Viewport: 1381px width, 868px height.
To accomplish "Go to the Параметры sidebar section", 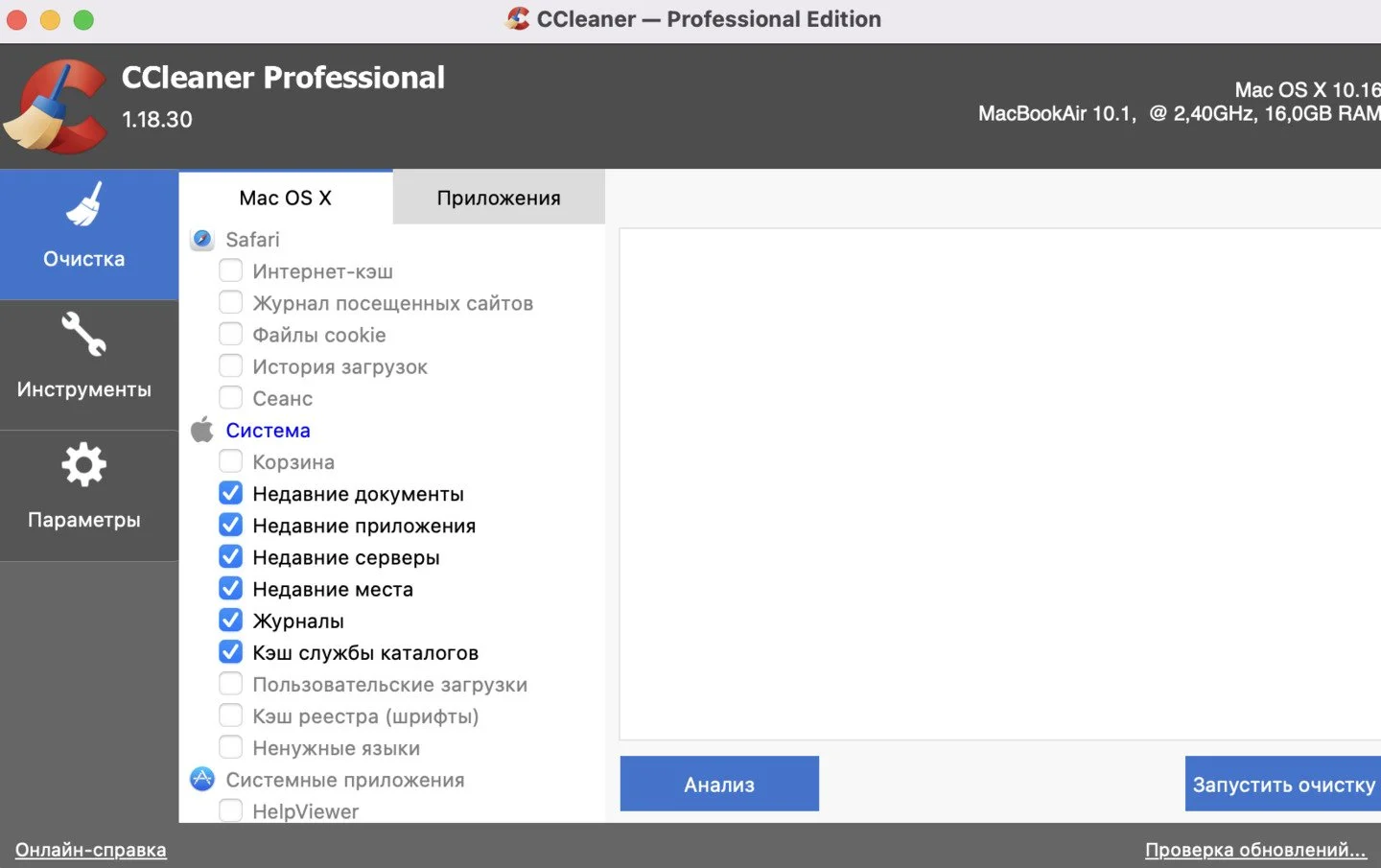I will [89, 496].
